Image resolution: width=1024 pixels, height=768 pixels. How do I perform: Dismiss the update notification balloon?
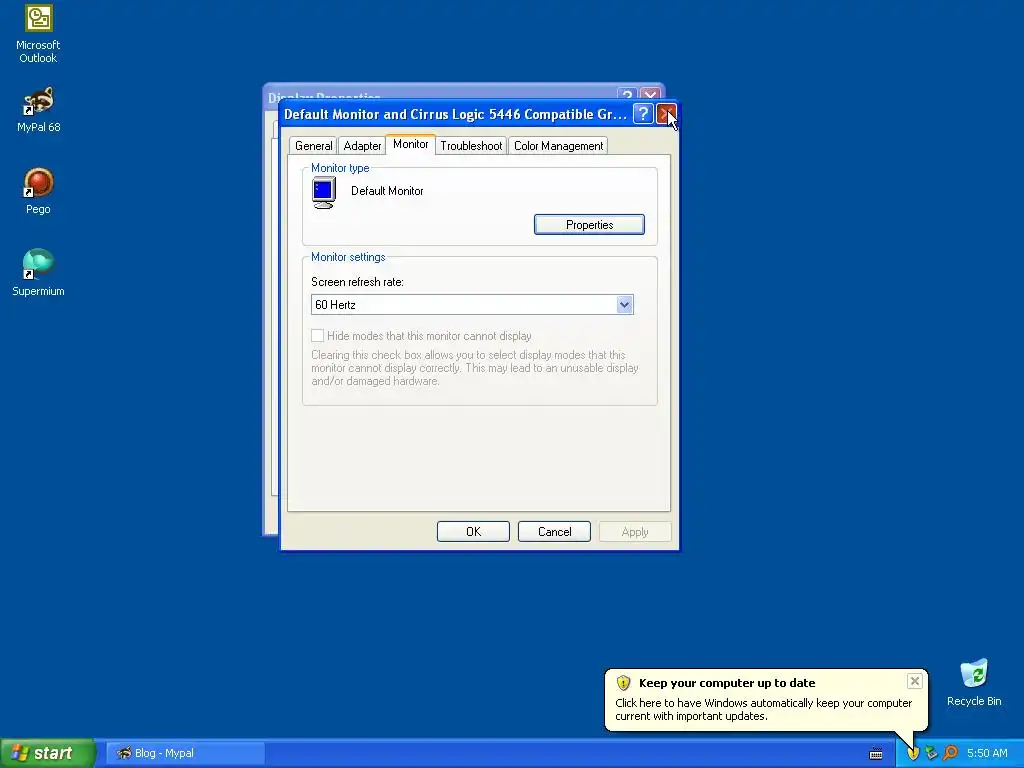pyautogui.click(x=914, y=681)
